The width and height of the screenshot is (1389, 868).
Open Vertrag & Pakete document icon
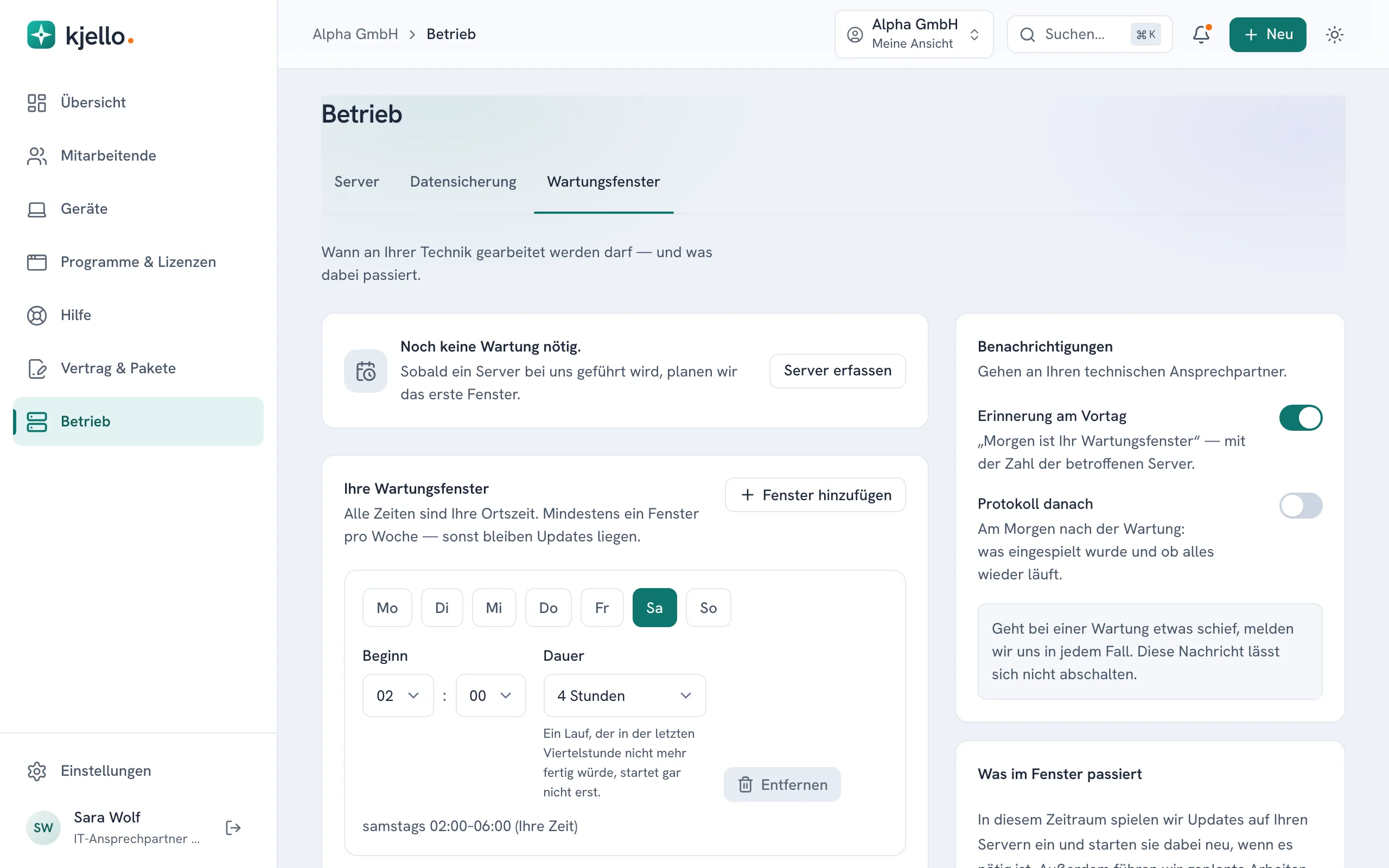[x=37, y=368]
